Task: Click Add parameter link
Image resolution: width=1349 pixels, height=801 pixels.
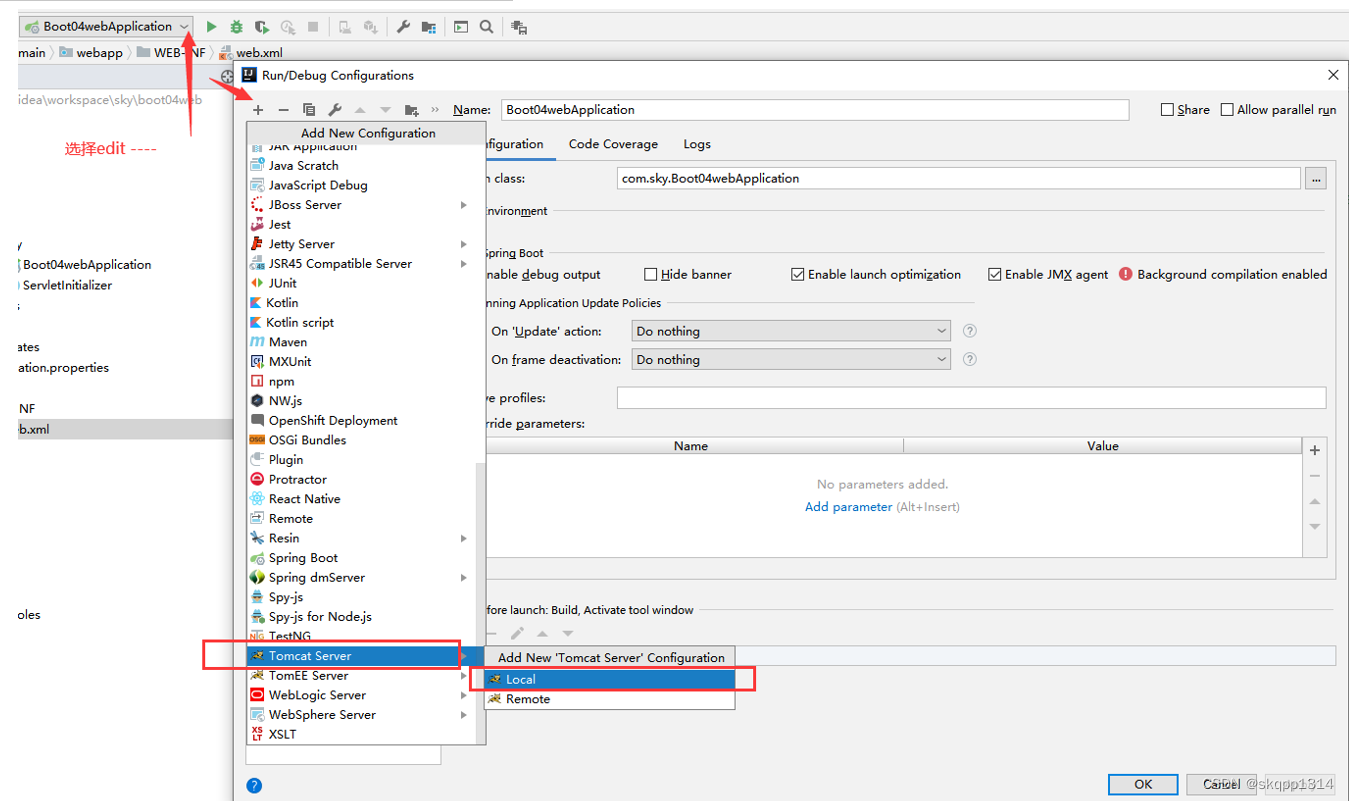Action: (848, 507)
